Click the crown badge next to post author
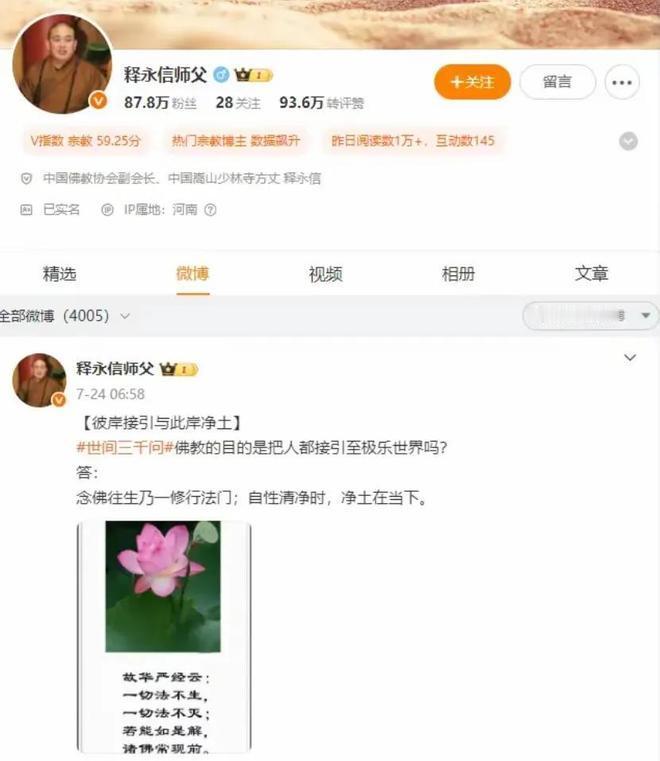Viewport: 660px width, 761px height. point(178,369)
